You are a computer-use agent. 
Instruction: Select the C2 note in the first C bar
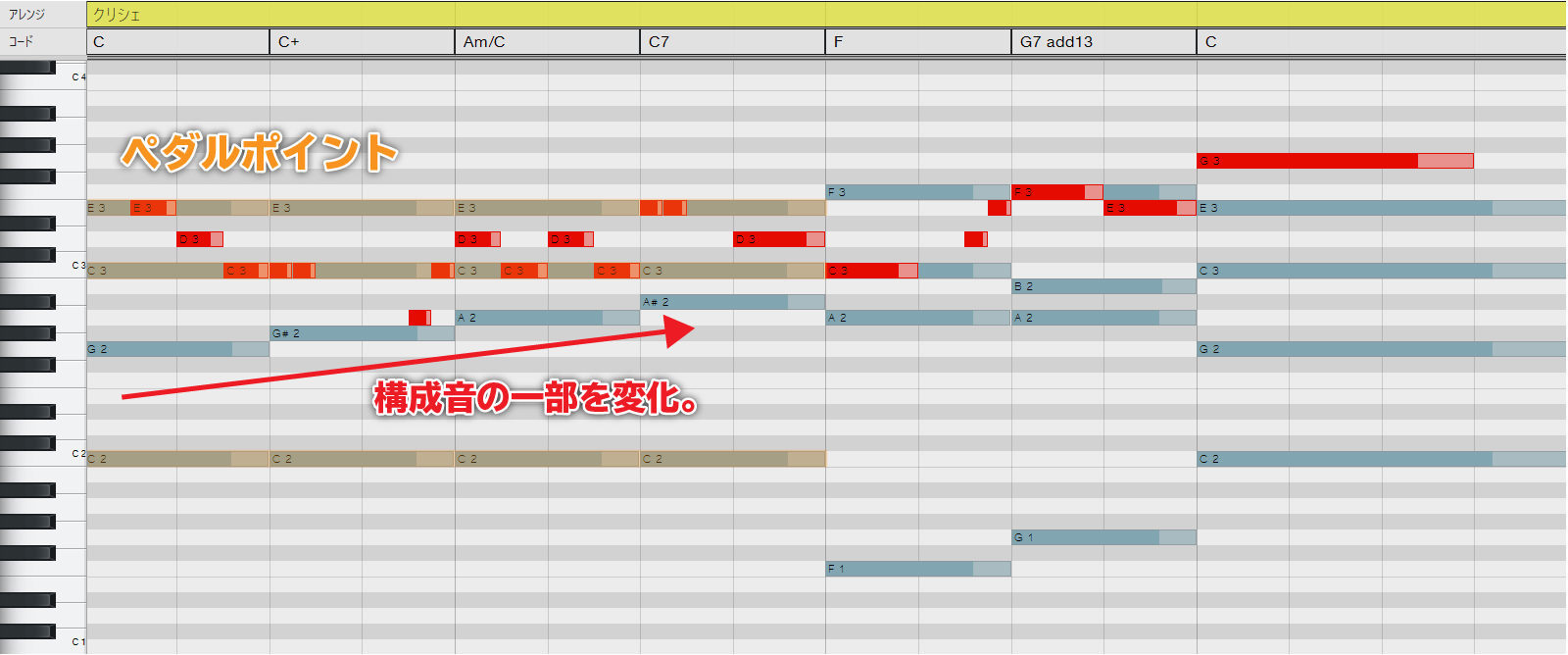pyautogui.click(x=177, y=459)
